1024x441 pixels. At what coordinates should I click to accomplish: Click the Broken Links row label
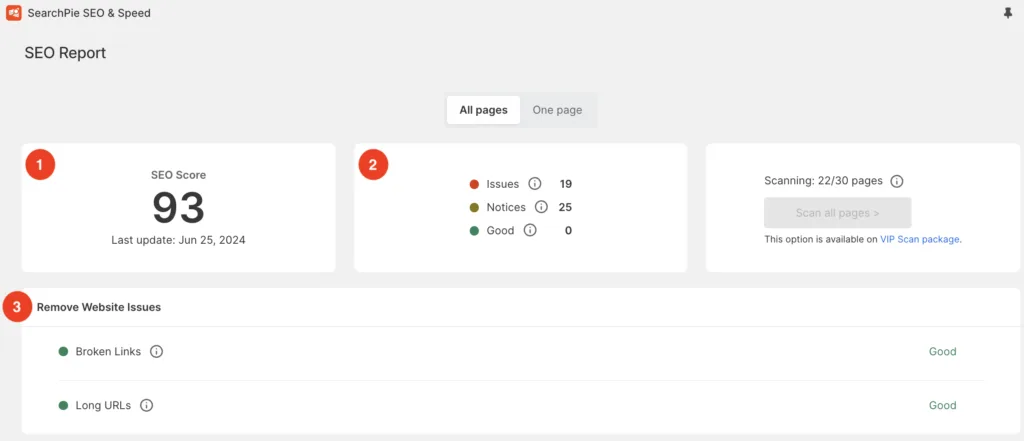pyautogui.click(x=108, y=351)
